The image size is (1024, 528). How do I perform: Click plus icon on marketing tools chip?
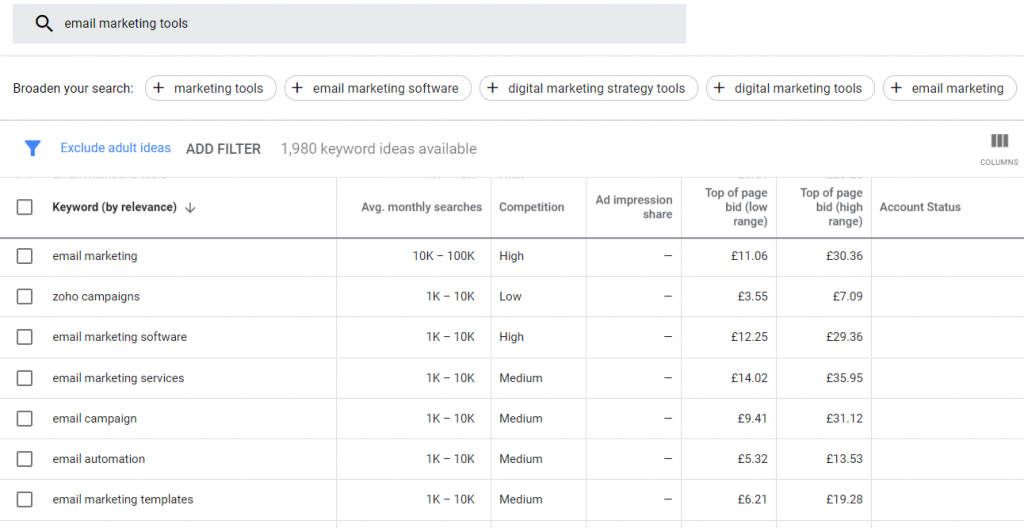click(x=159, y=88)
